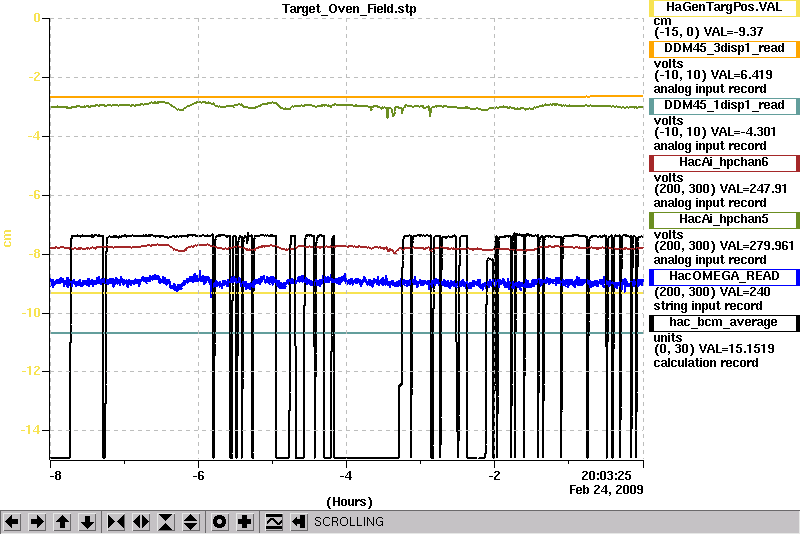Select the hac_bcm_average legend entry
This screenshot has width=800, height=534.
[724, 323]
